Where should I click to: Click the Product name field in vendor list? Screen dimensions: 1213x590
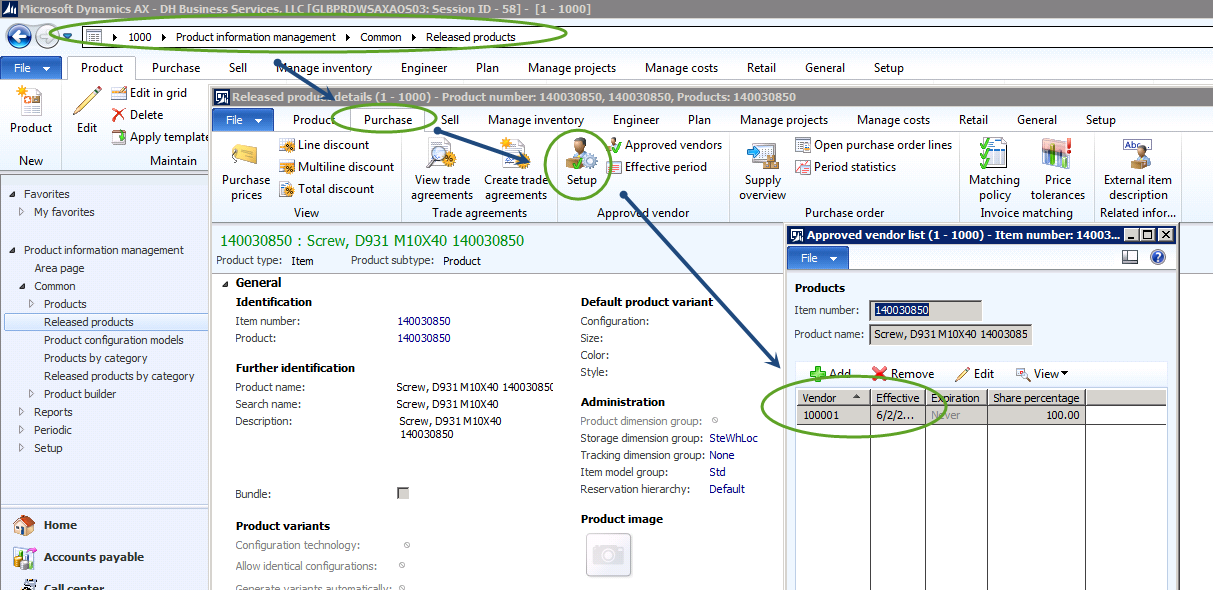coord(950,334)
